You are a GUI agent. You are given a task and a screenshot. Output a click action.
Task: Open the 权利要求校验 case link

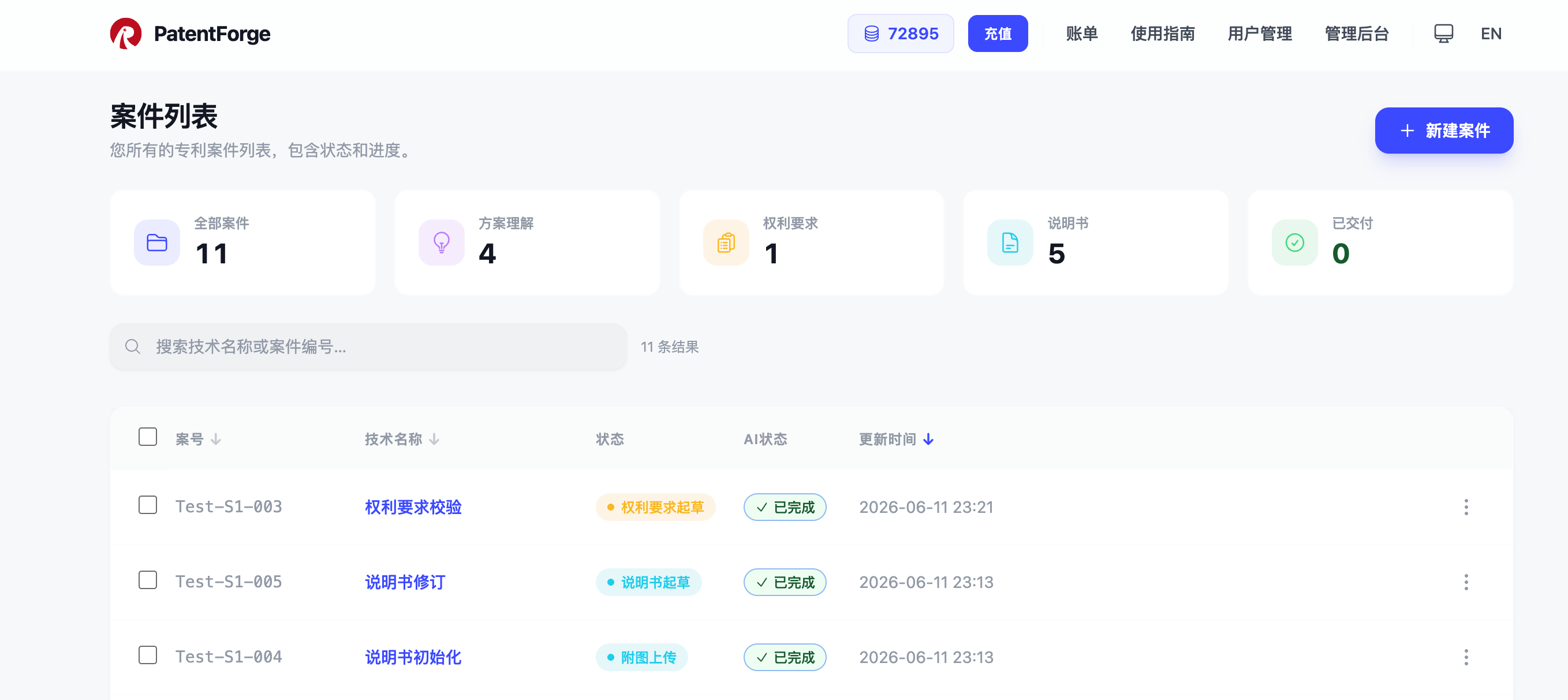pyautogui.click(x=413, y=507)
